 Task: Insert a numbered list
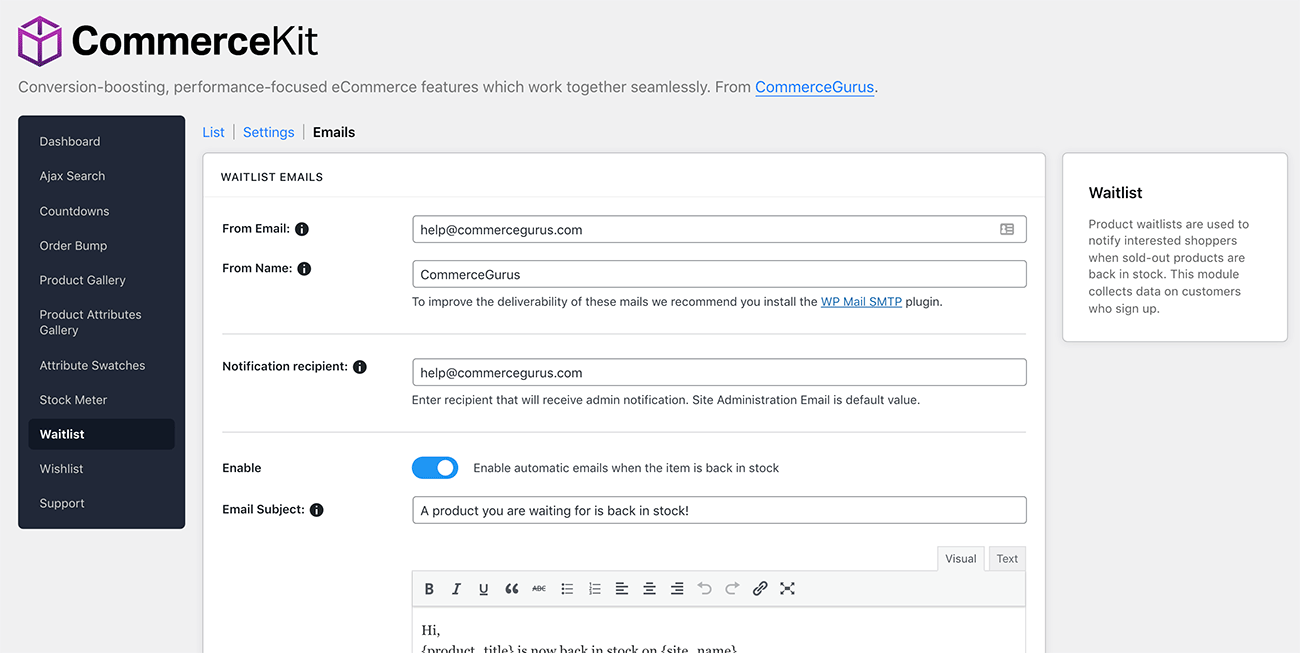(595, 589)
